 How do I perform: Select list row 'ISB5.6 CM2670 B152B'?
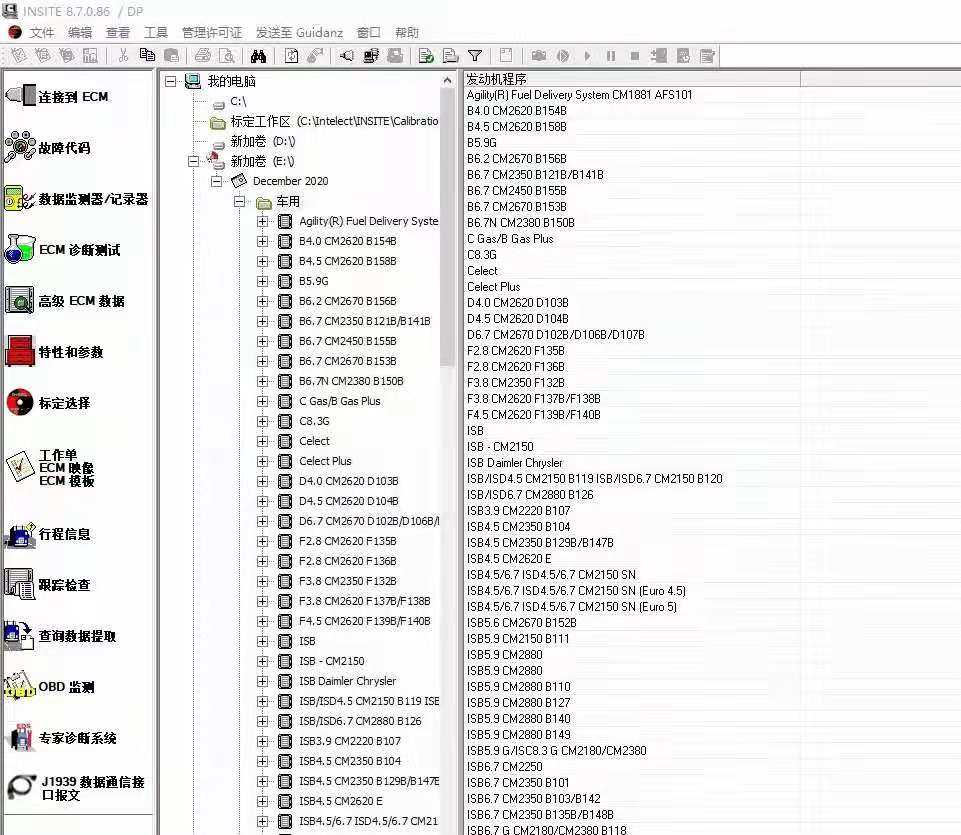point(522,623)
